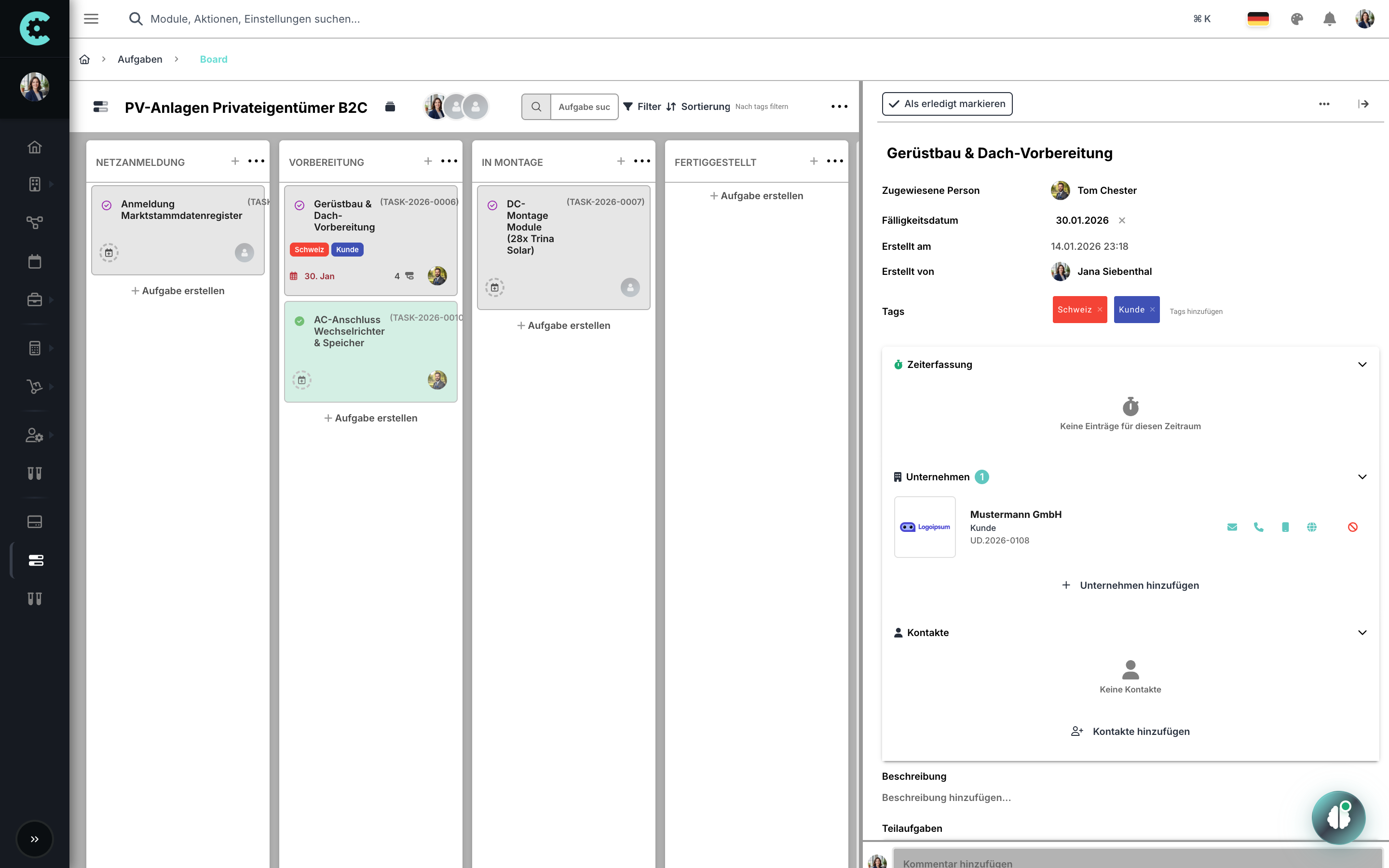Click the email icon next to Mustermann GmbH
The image size is (1389, 868).
[1232, 527]
